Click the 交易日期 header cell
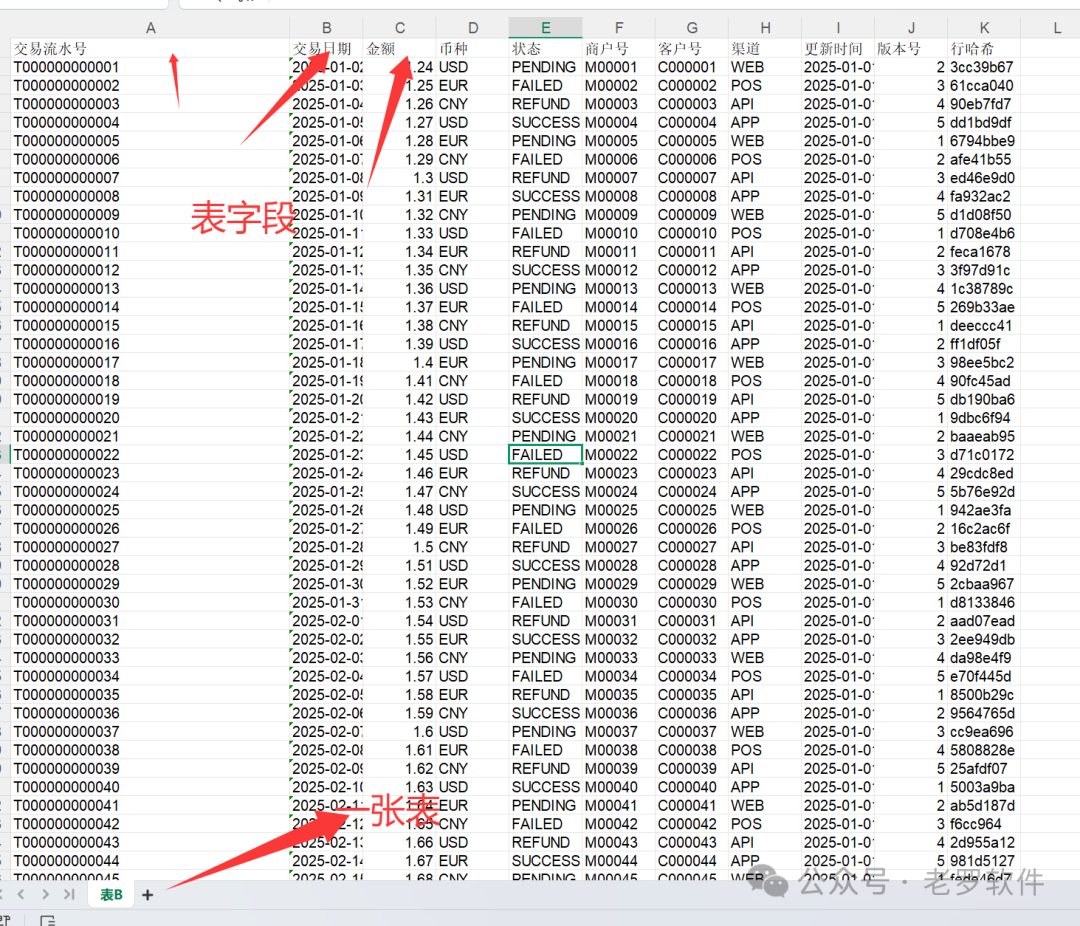The height and width of the screenshot is (926, 1080). pos(326,48)
